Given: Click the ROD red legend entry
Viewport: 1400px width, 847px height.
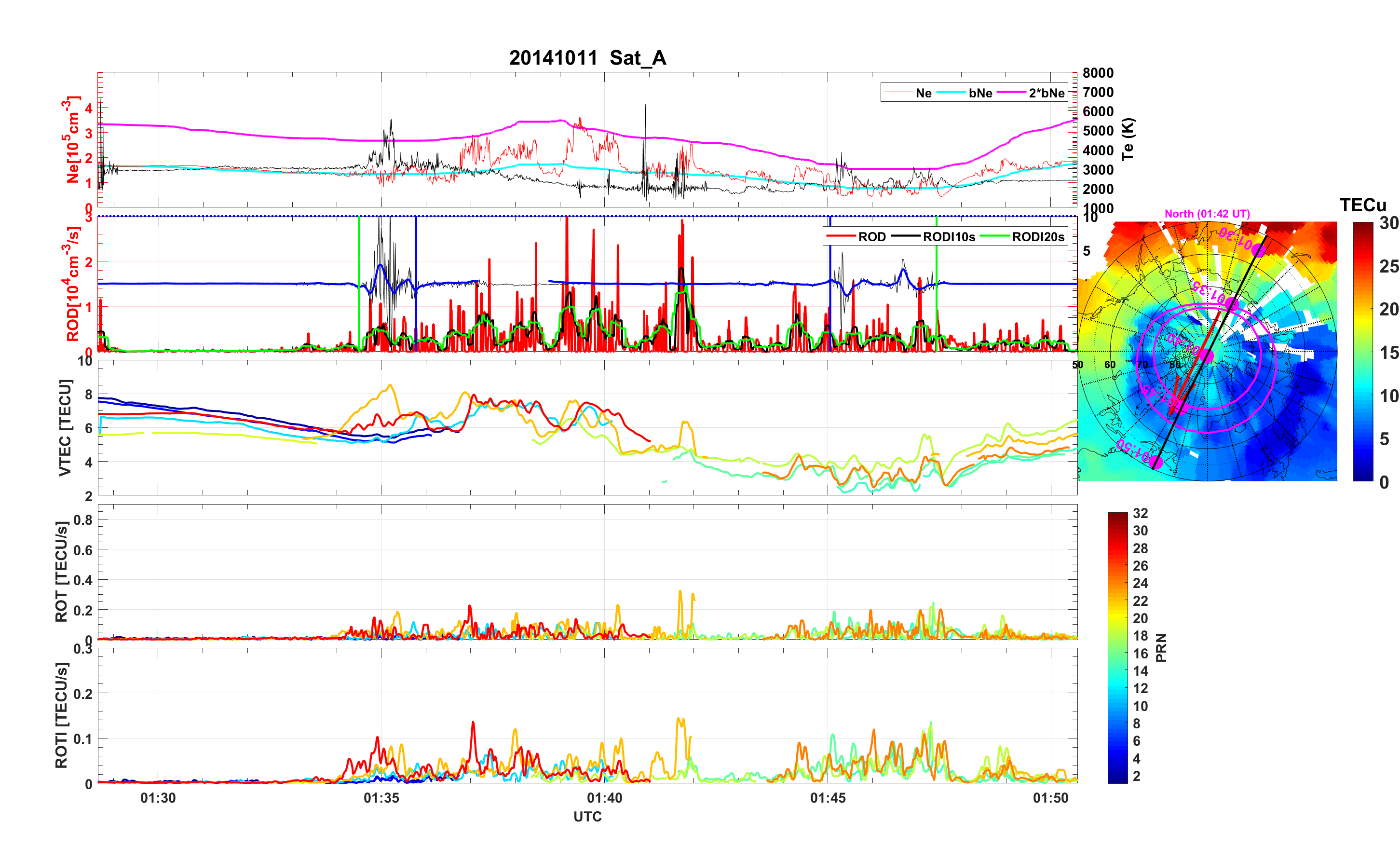Looking at the screenshot, I should (x=871, y=237).
